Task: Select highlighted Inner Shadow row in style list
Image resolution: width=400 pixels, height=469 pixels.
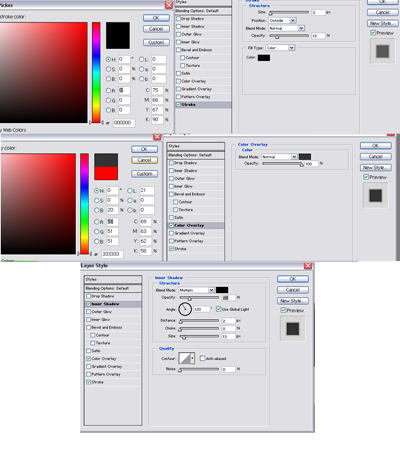Action: click(x=113, y=304)
